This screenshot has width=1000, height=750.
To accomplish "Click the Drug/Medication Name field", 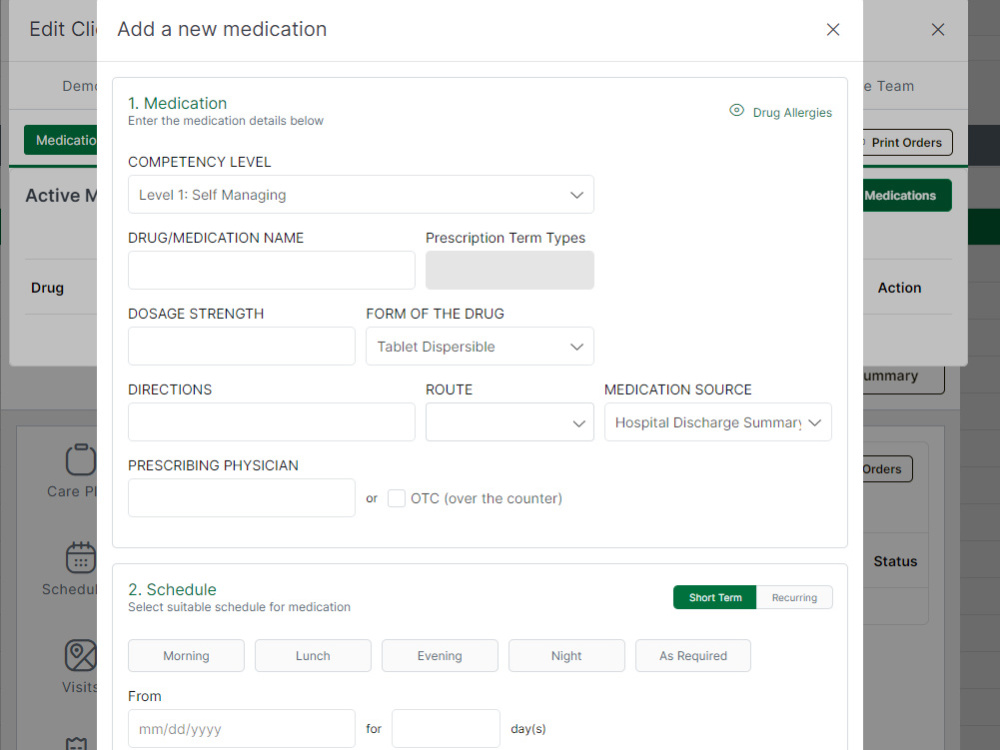I will click(271, 270).
